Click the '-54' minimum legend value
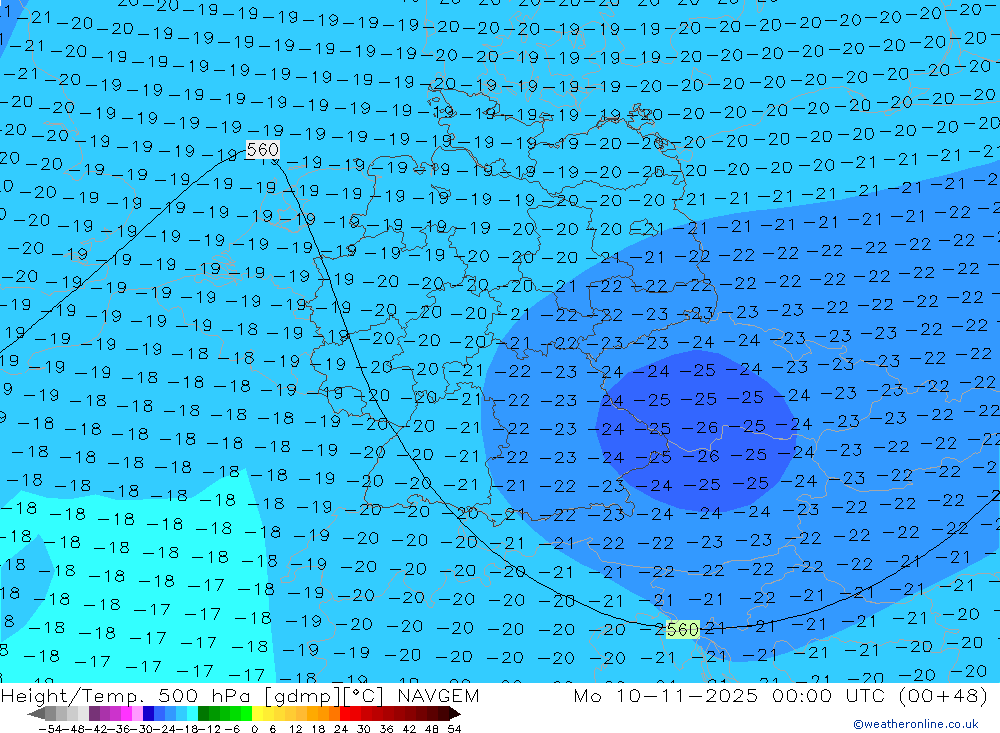1000x733 pixels. click(x=50, y=729)
